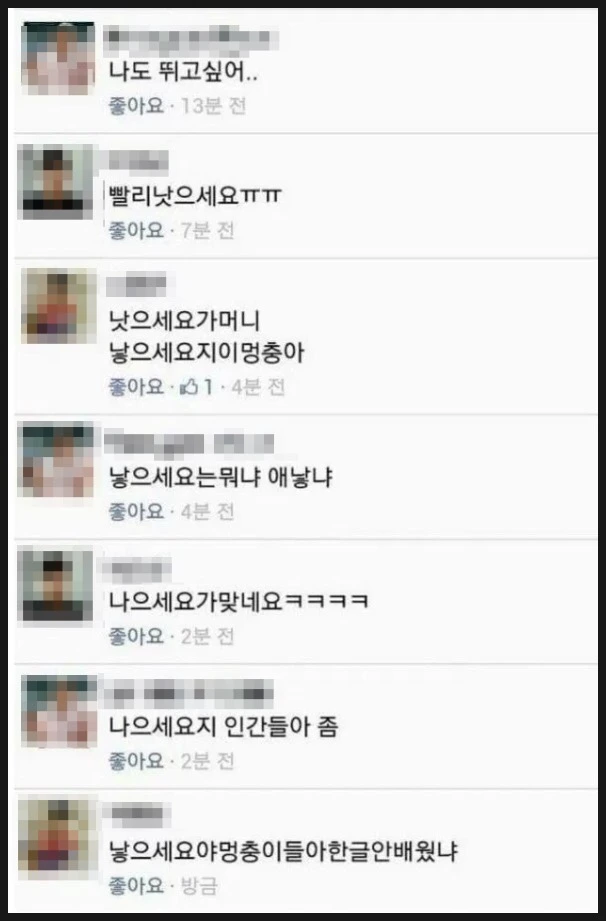
Task: Select the '13분 전' timestamp
Action: coord(213,106)
